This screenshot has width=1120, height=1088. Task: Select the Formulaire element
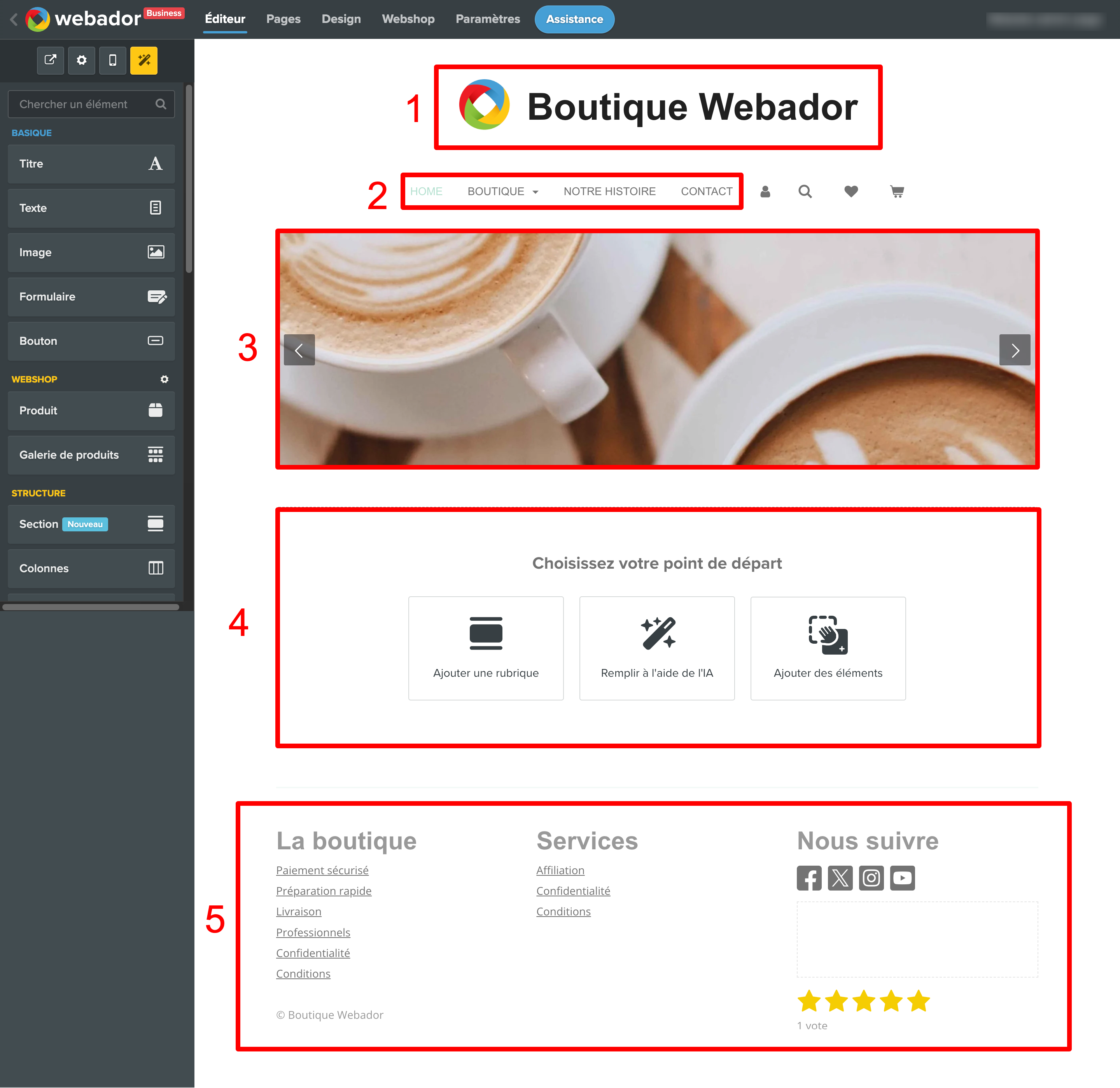point(91,297)
